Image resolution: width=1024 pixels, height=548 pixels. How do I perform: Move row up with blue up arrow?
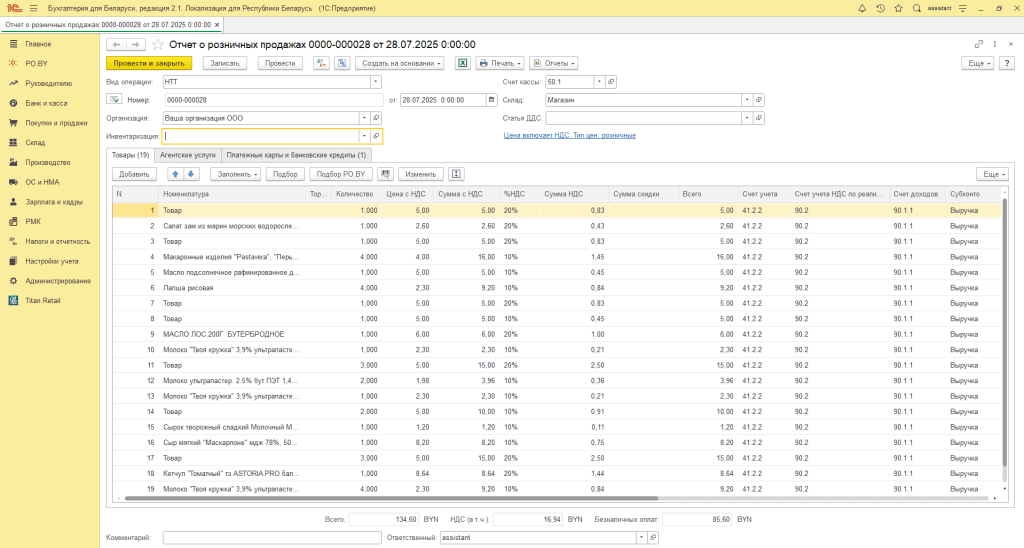click(x=175, y=174)
